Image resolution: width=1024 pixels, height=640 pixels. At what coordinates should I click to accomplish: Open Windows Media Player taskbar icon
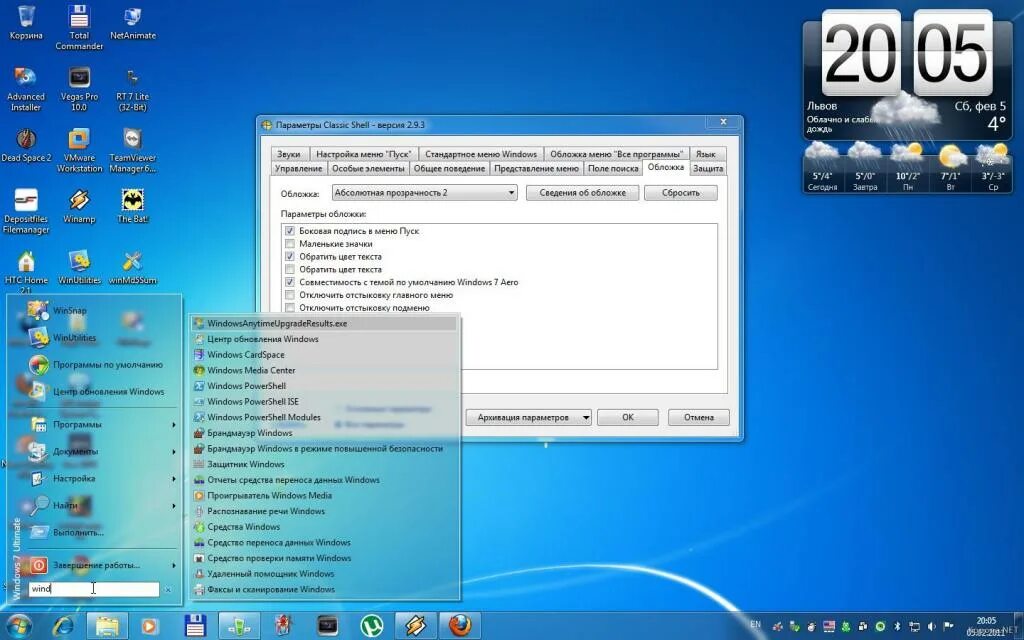tap(150, 626)
